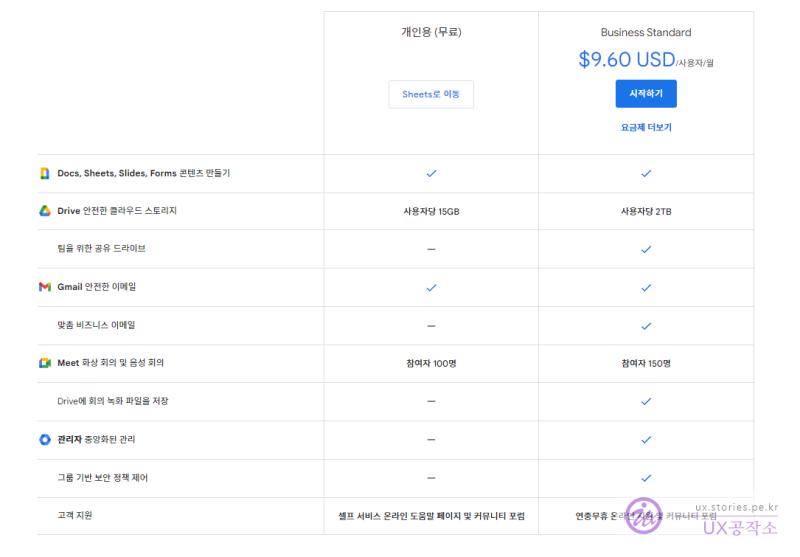Click the dash for Drive에 회의 녹화 in 개인용 column
Image resolution: width=800 pixels, height=557 pixels.
click(431, 401)
